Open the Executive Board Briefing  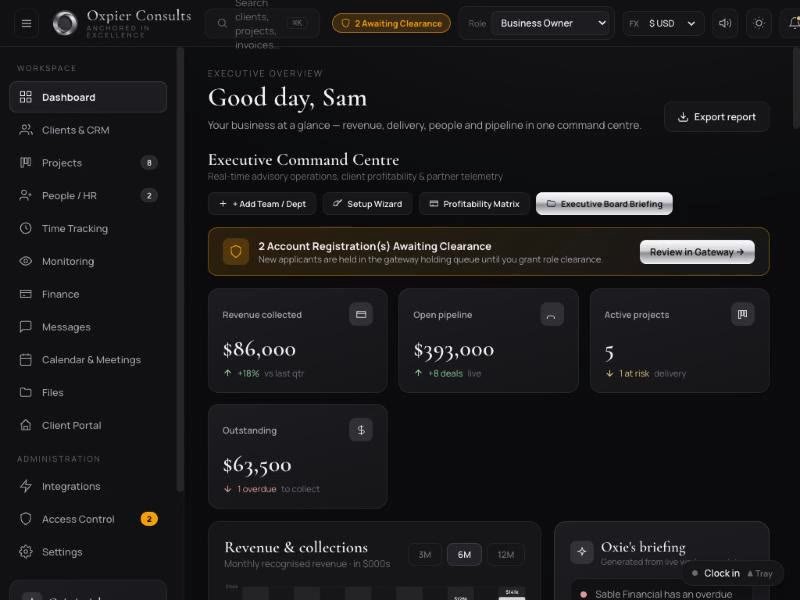coord(604,204)
